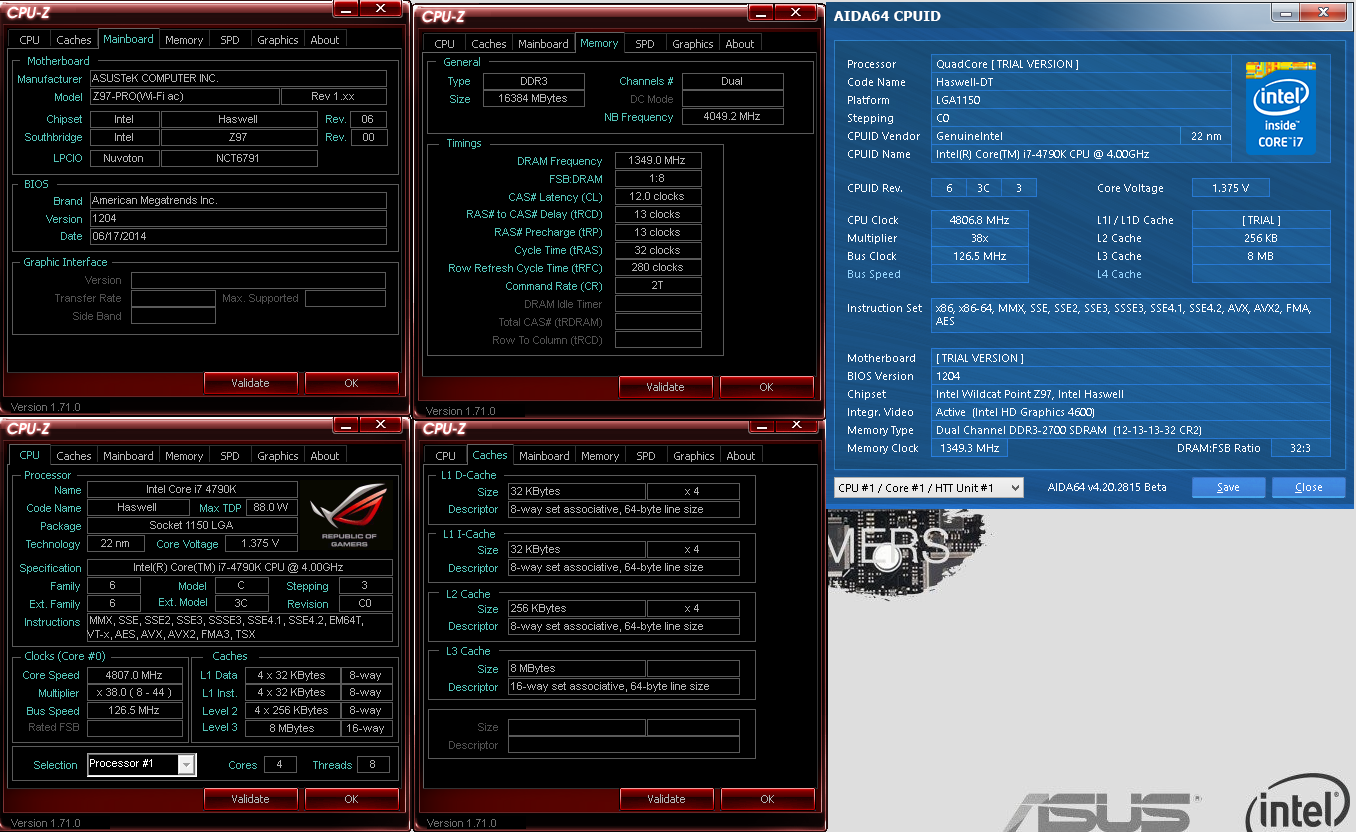
Task: Click Save in the AIDA64 CPUID window
Action: click(1228, 487)
